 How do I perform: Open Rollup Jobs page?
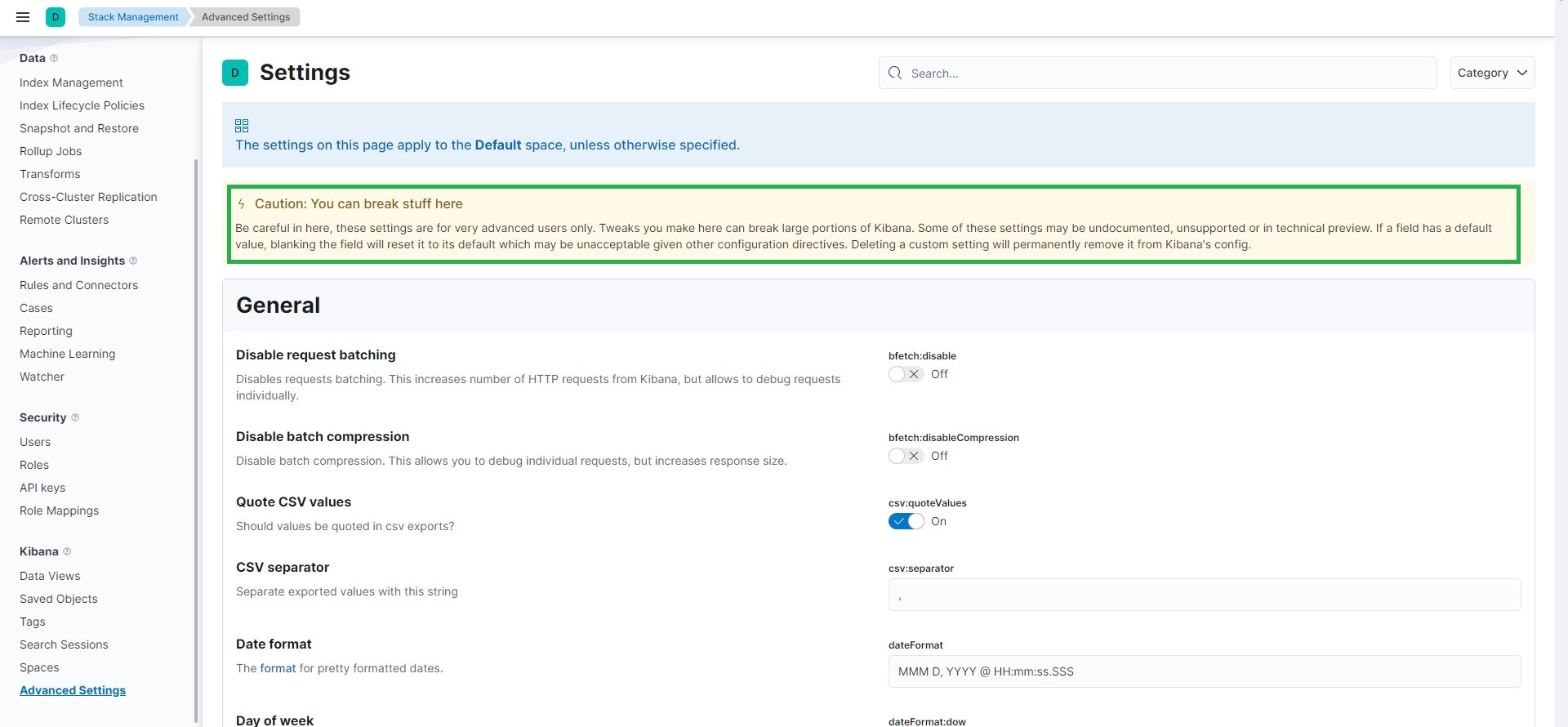pos(51,151)
